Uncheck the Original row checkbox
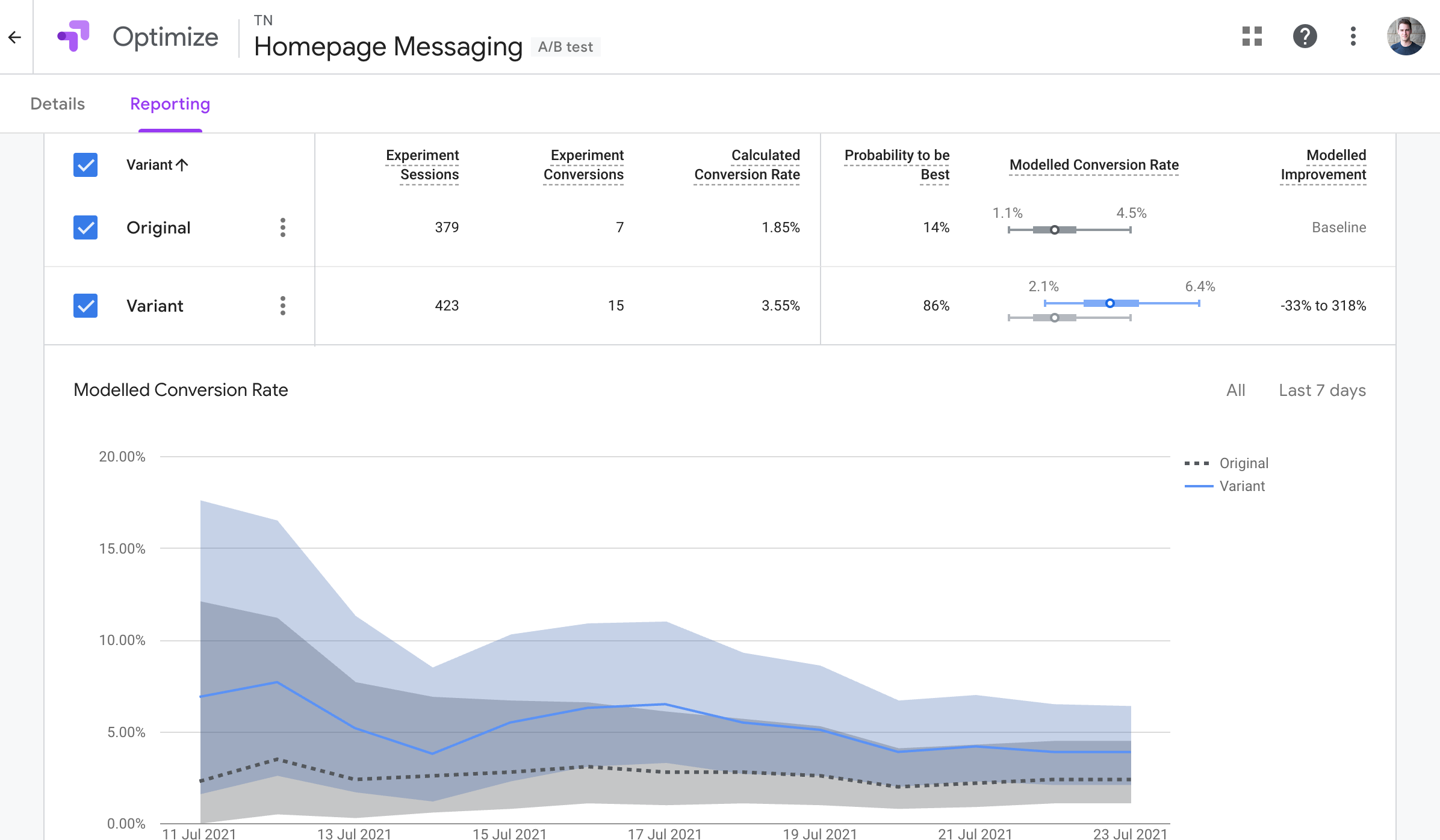 pyautogui.click(x=85, y=227)
